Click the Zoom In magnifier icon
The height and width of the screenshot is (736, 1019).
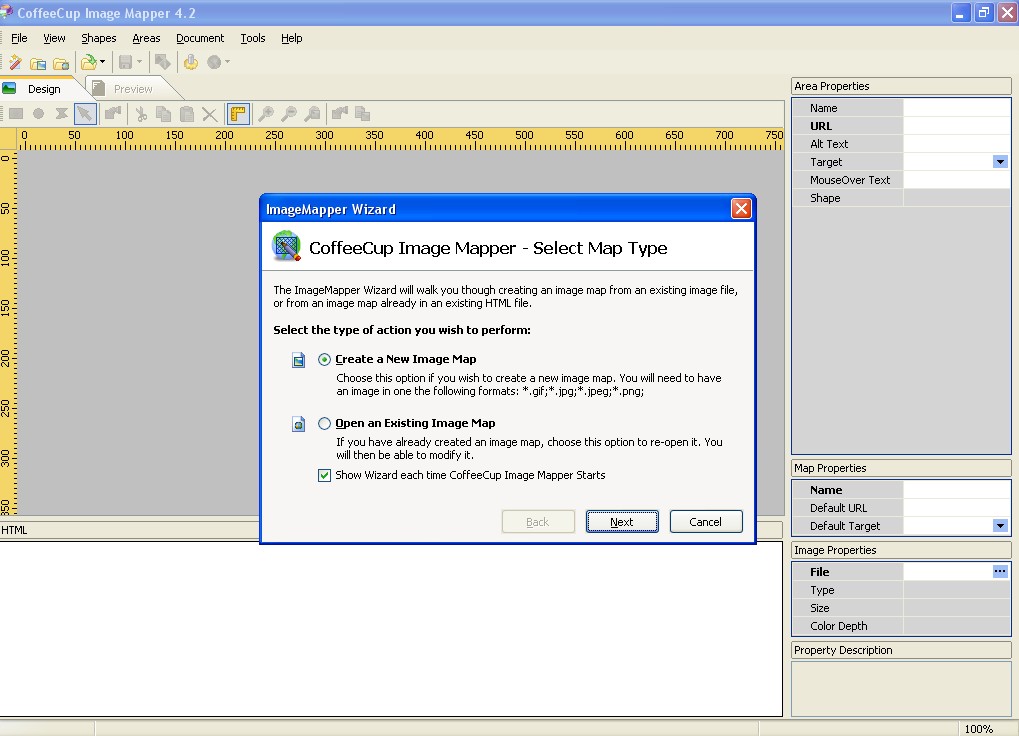pos(266,114)
